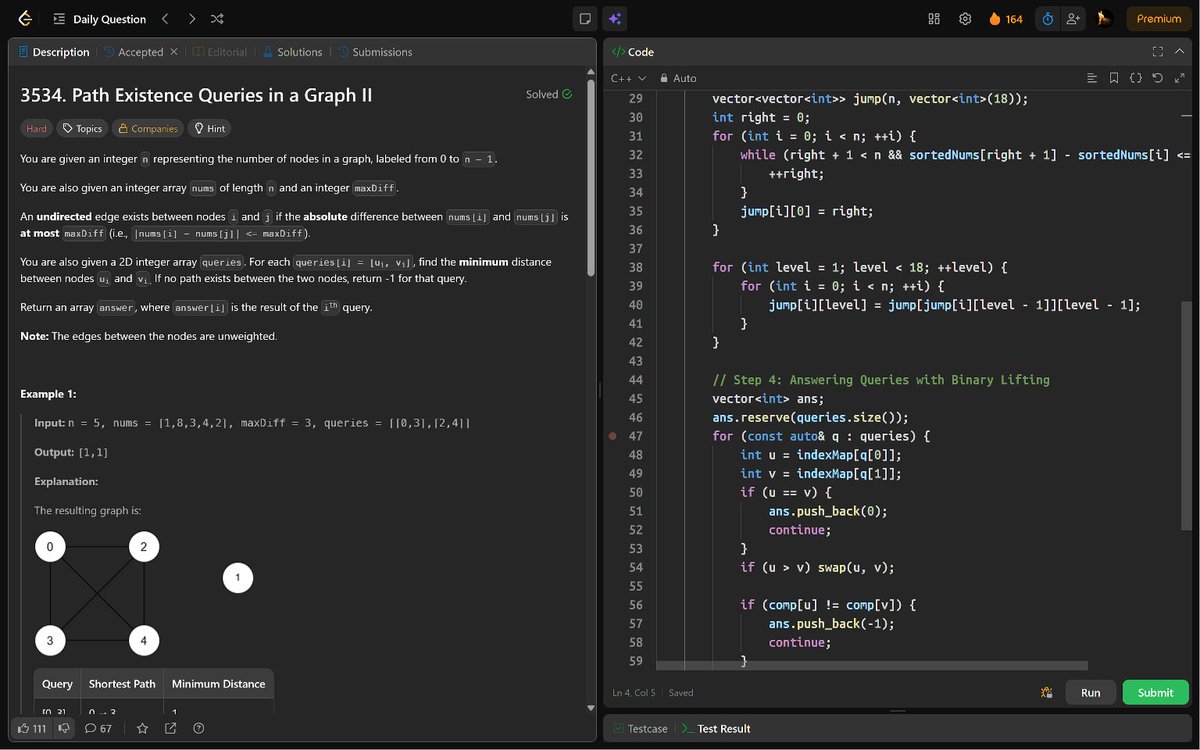Open the LeetCode home logo
Image resolution: width=1200 pixels, height=750 pixels.
coord(25,19)
